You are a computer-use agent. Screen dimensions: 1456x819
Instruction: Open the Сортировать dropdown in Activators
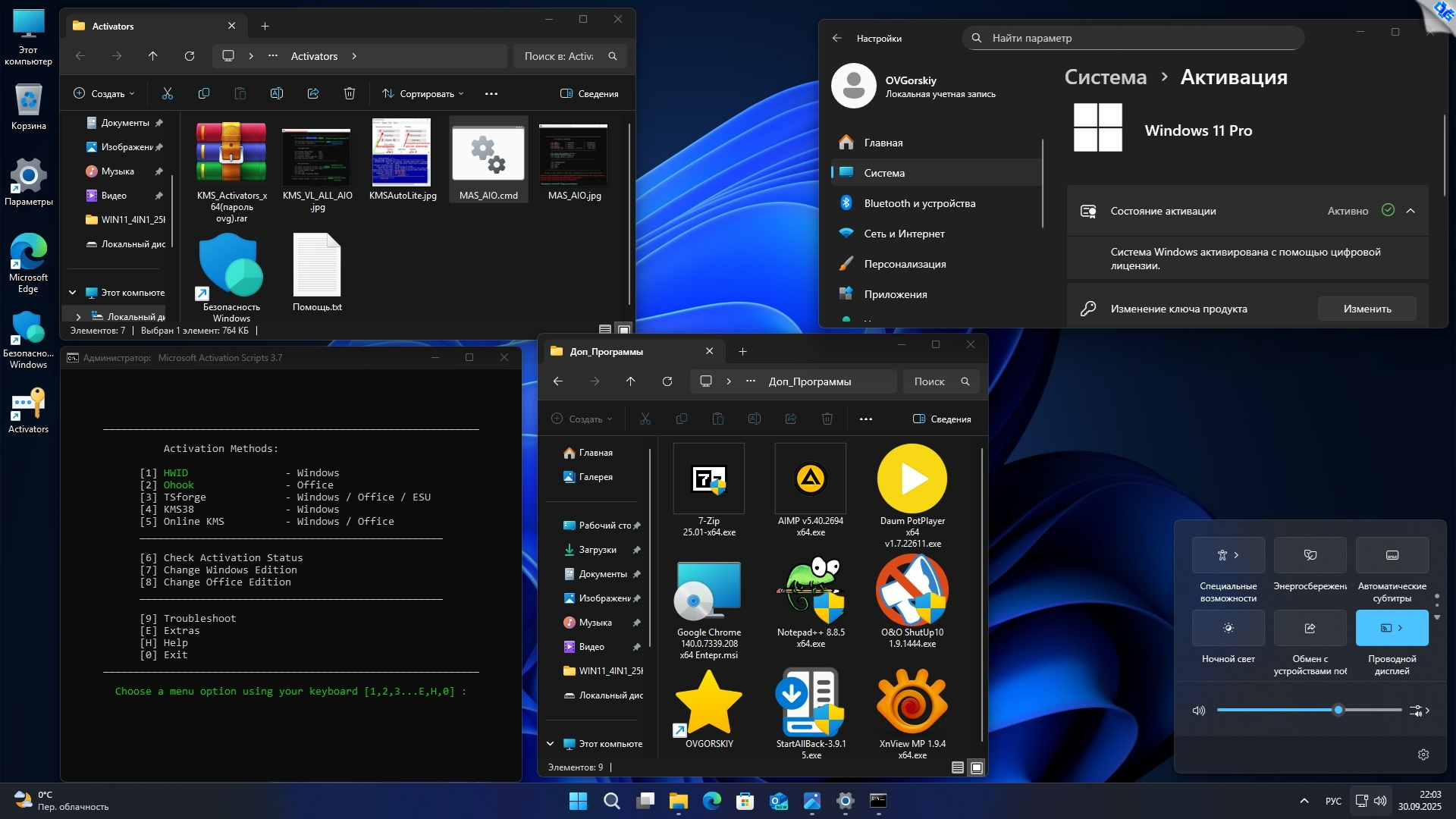(423, 93)
